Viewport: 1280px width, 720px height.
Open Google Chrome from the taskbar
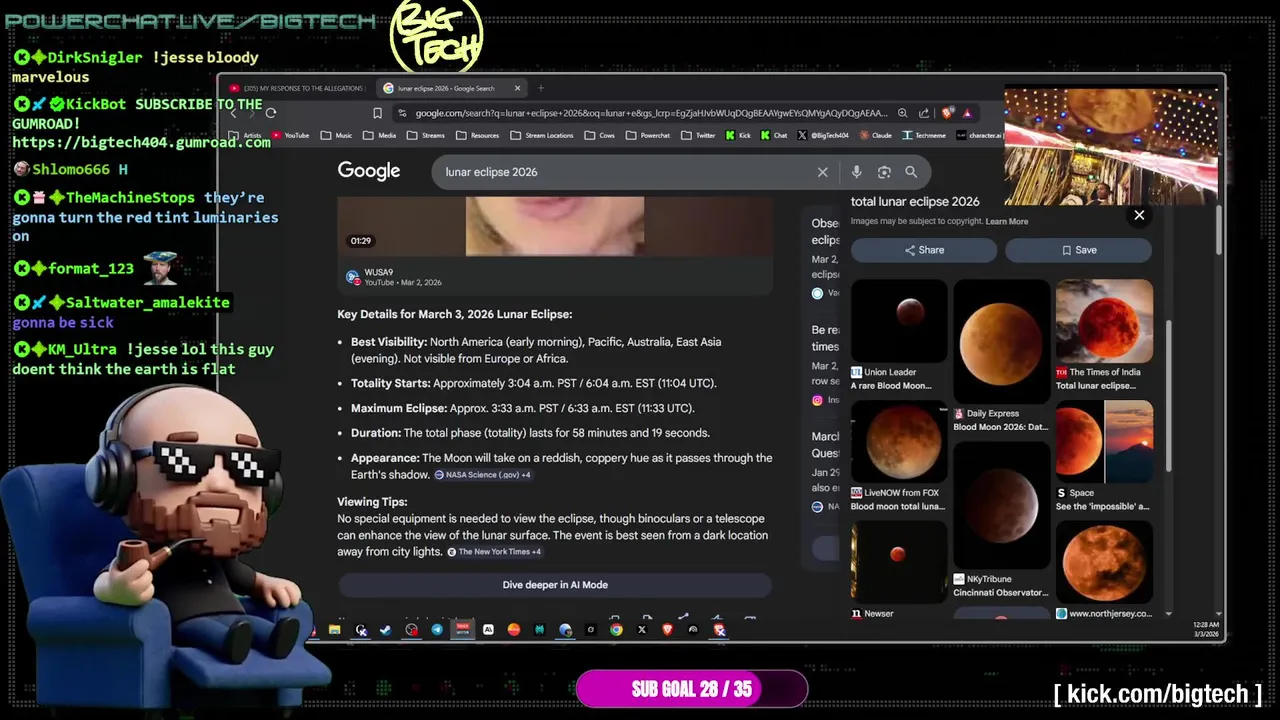[x=616, y=630]
